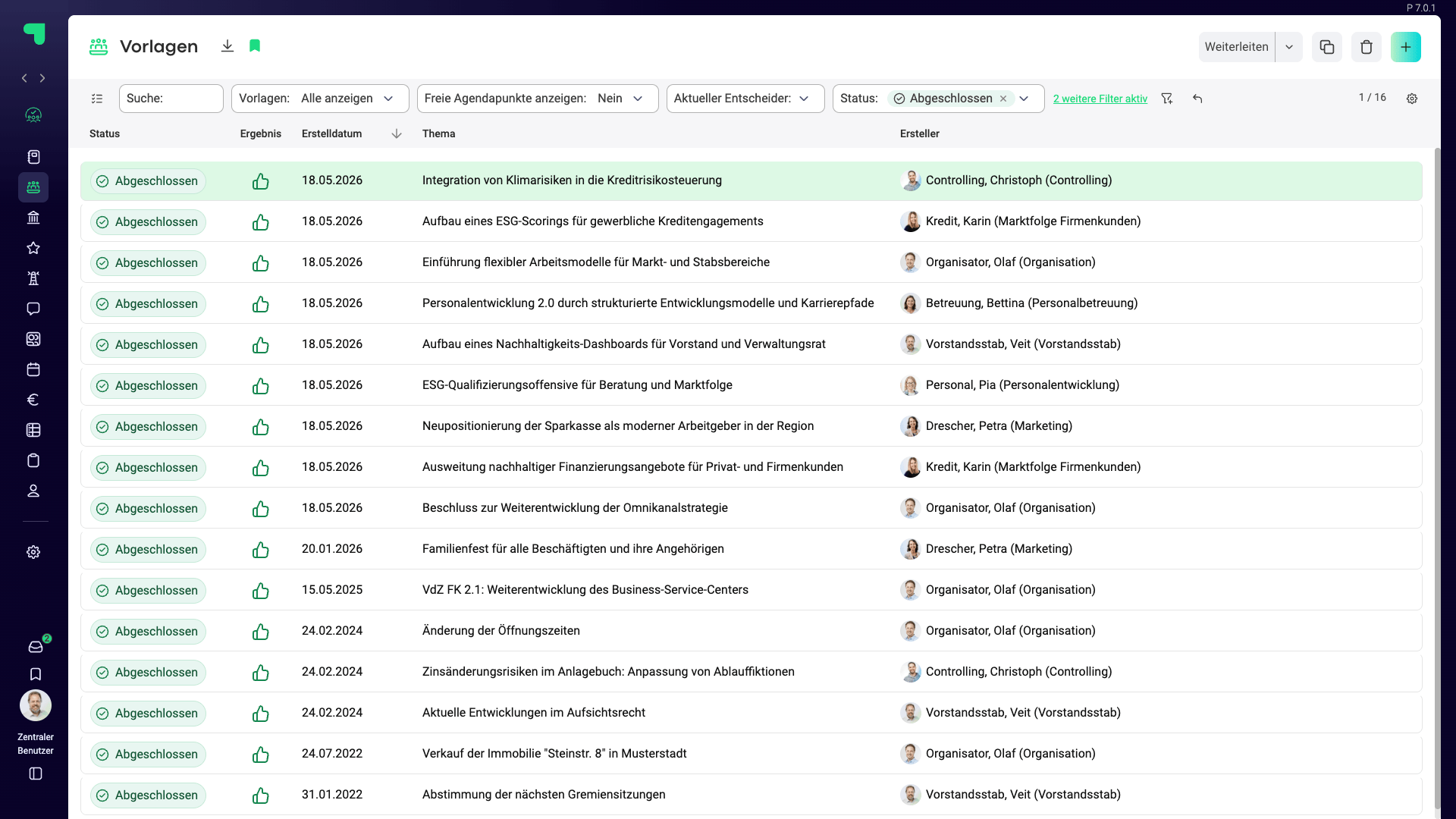Select row 'Integration von Klimarisiken in die Kreditrisikosteuerung'
This screenshot has height=819, width=1456.
pos(751,180)
